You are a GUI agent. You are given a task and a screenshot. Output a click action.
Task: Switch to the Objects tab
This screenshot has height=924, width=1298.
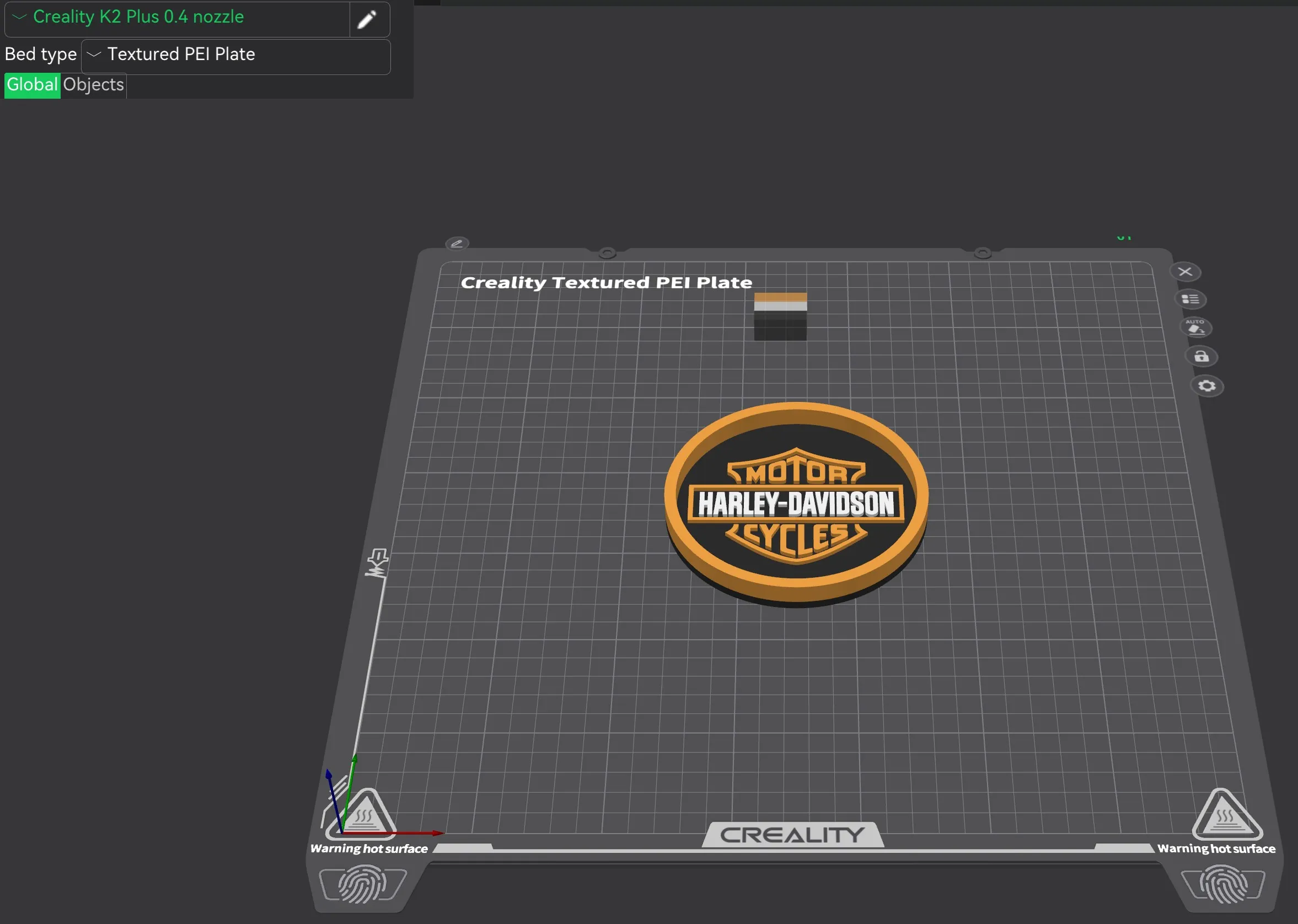pyautogui.click(x=93, y=85)
